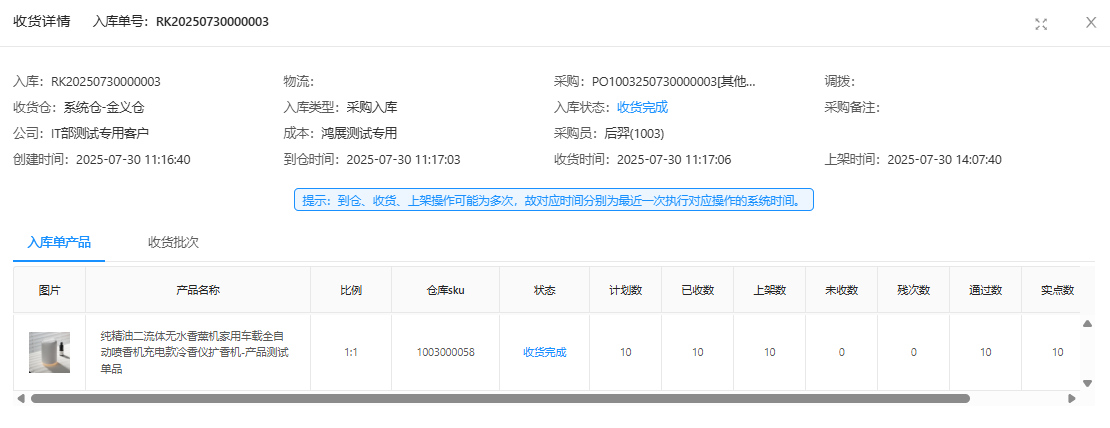Click the horizontal scroll left arrow
This screenshot has height=428, width=1110.
21,398
